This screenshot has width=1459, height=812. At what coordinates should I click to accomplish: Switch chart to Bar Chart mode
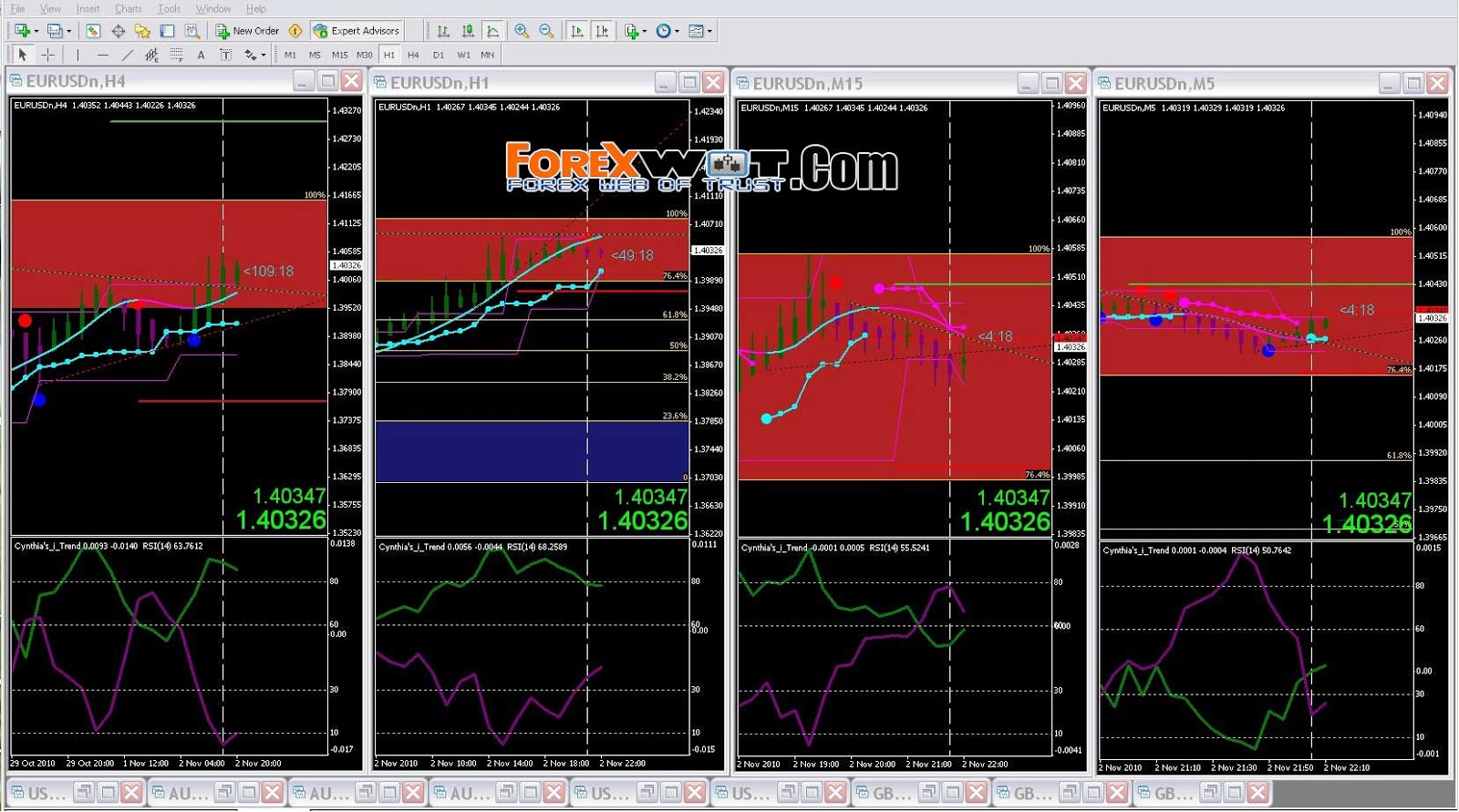coord(443,31)
